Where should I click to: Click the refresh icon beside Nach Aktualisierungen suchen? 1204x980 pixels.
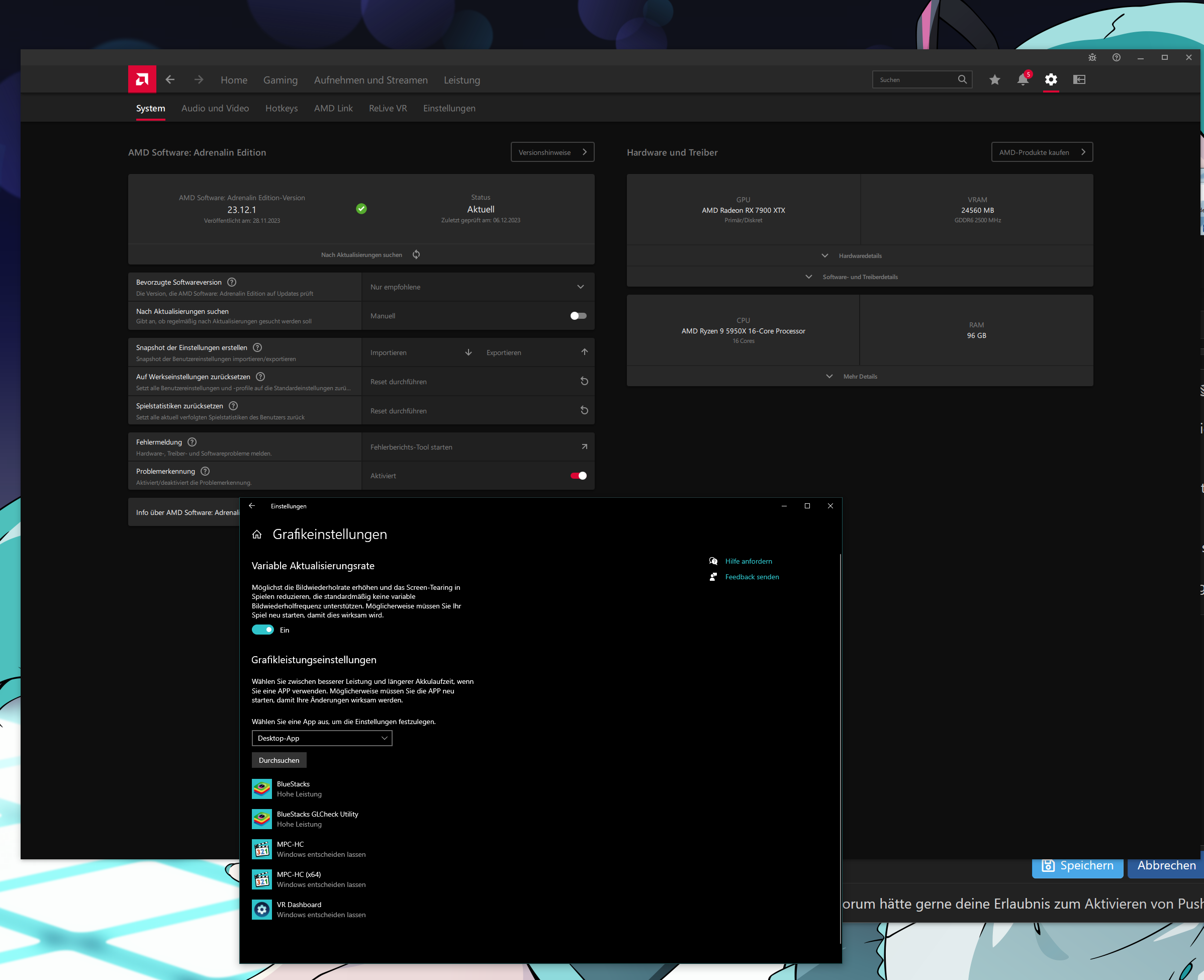click(416, 254)
